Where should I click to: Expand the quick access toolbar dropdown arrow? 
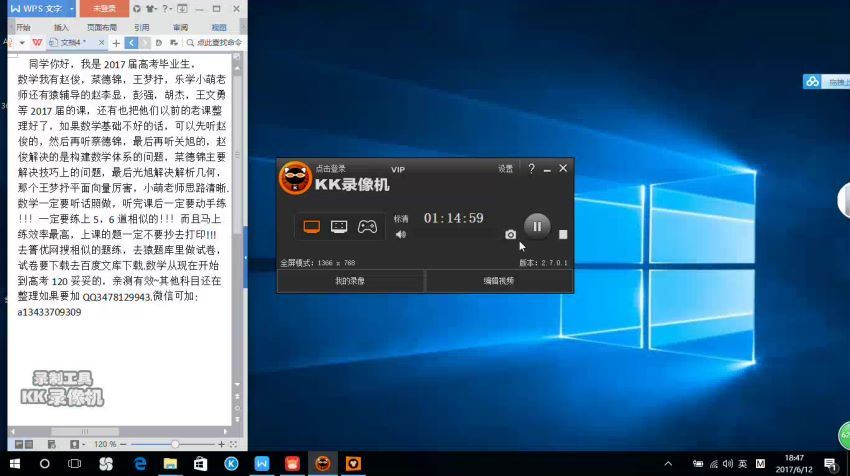(x=22, y=42)
